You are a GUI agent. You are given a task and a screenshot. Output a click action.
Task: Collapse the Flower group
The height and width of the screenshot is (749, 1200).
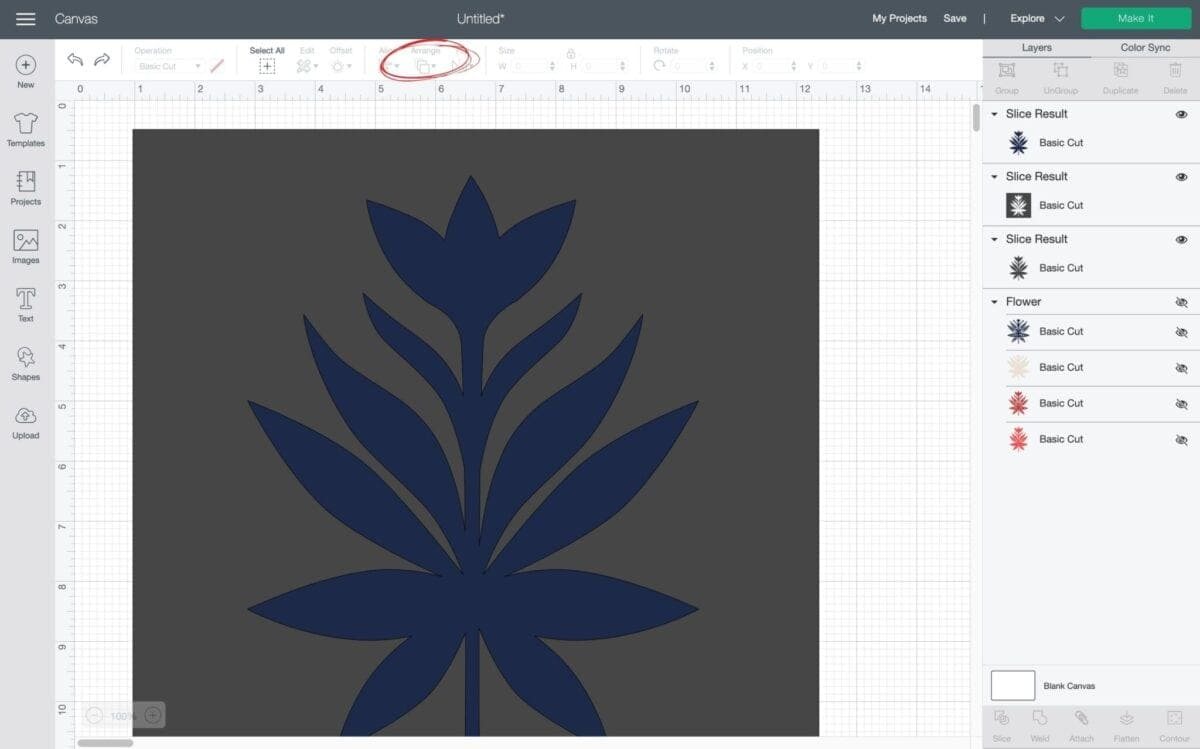[x=994, y=302]
